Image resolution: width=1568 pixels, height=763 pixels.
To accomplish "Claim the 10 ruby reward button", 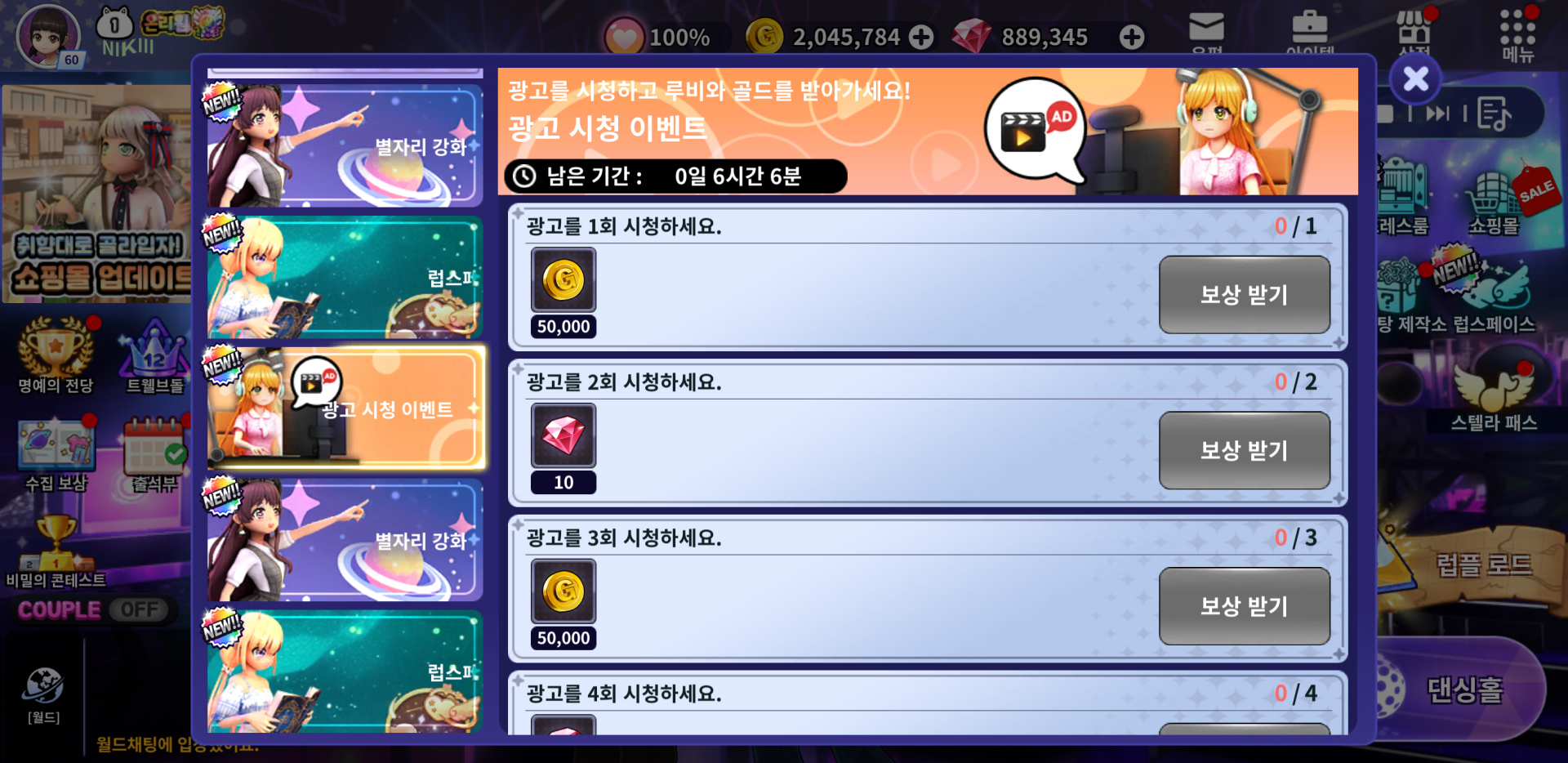I will [x=1244, y=450].
